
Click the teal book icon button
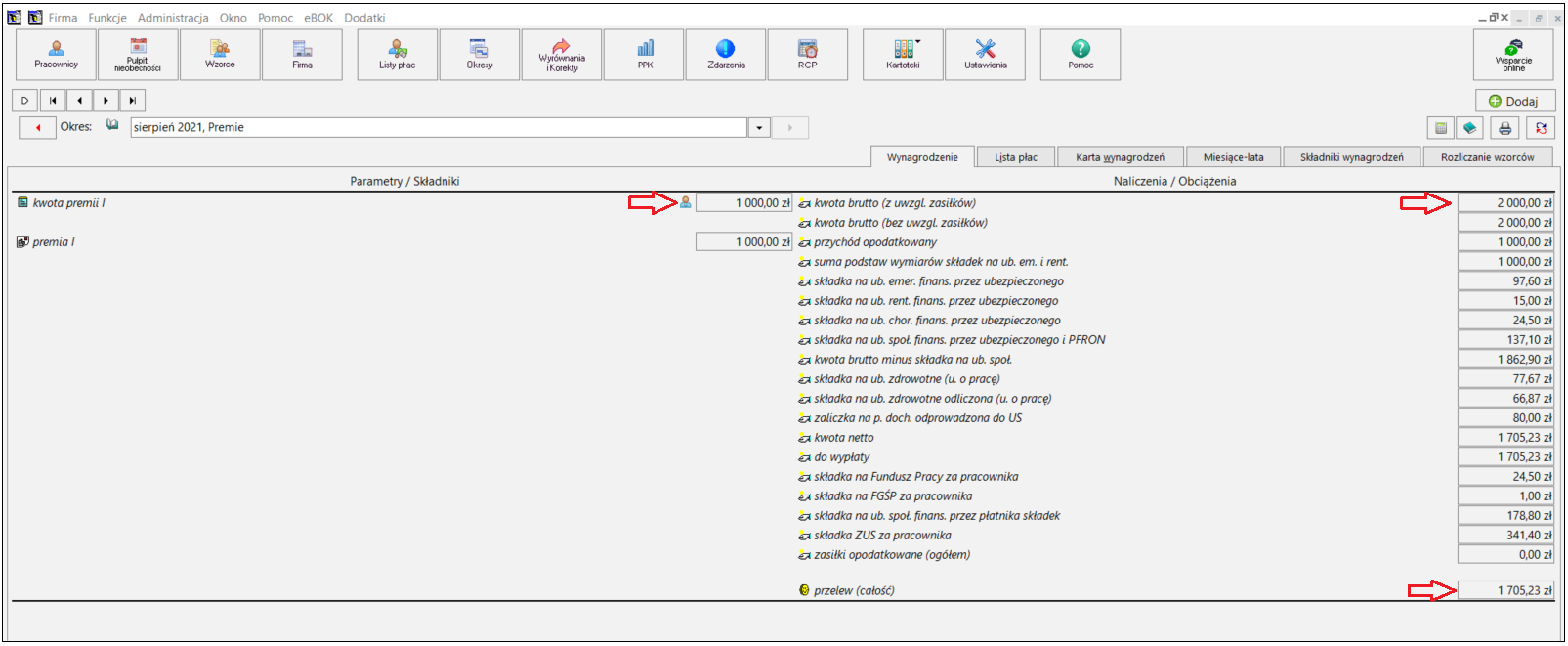pos(1469,128)
